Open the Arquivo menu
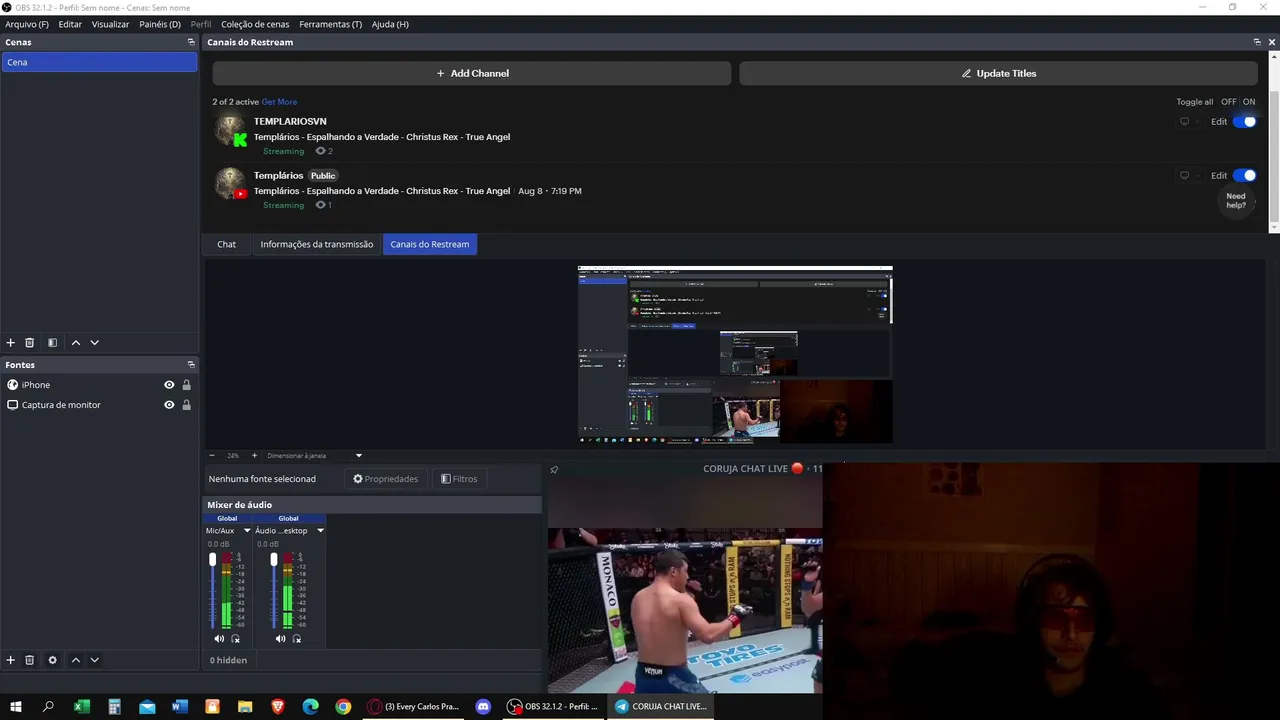The height and width of the screenshot is (720, 1280). (27, 24)
